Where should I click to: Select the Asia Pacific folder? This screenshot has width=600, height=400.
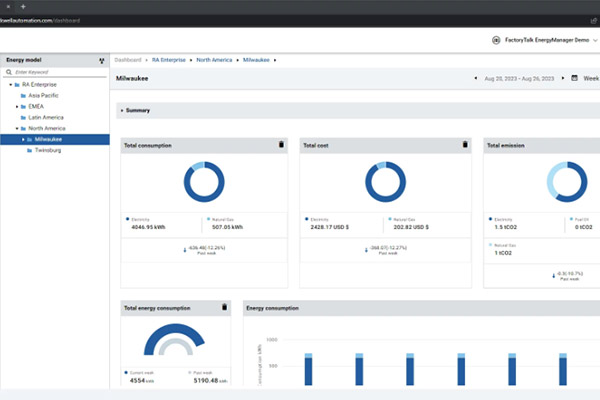(x=43, y=95)
